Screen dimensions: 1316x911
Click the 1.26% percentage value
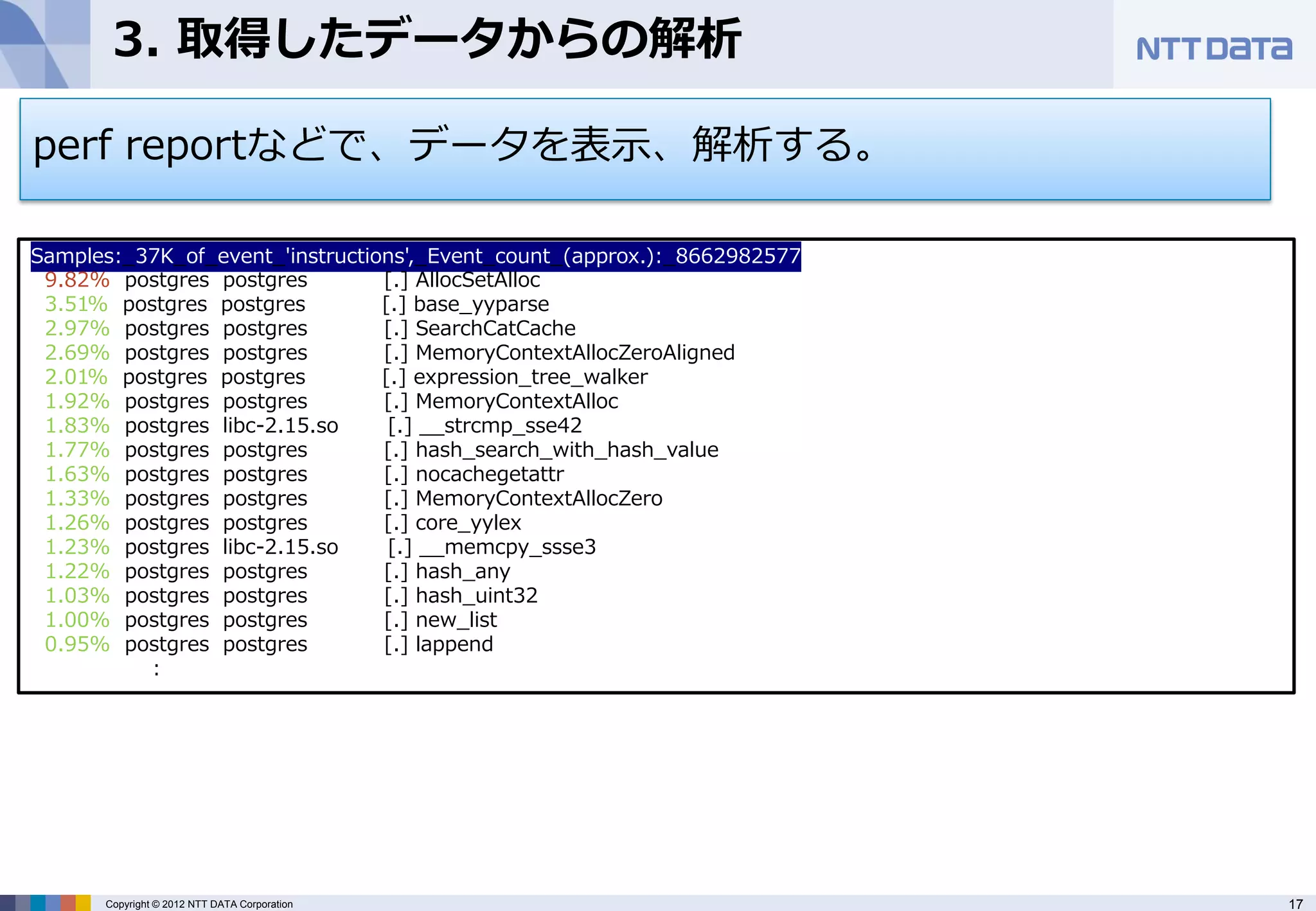[x=77, y=523]
